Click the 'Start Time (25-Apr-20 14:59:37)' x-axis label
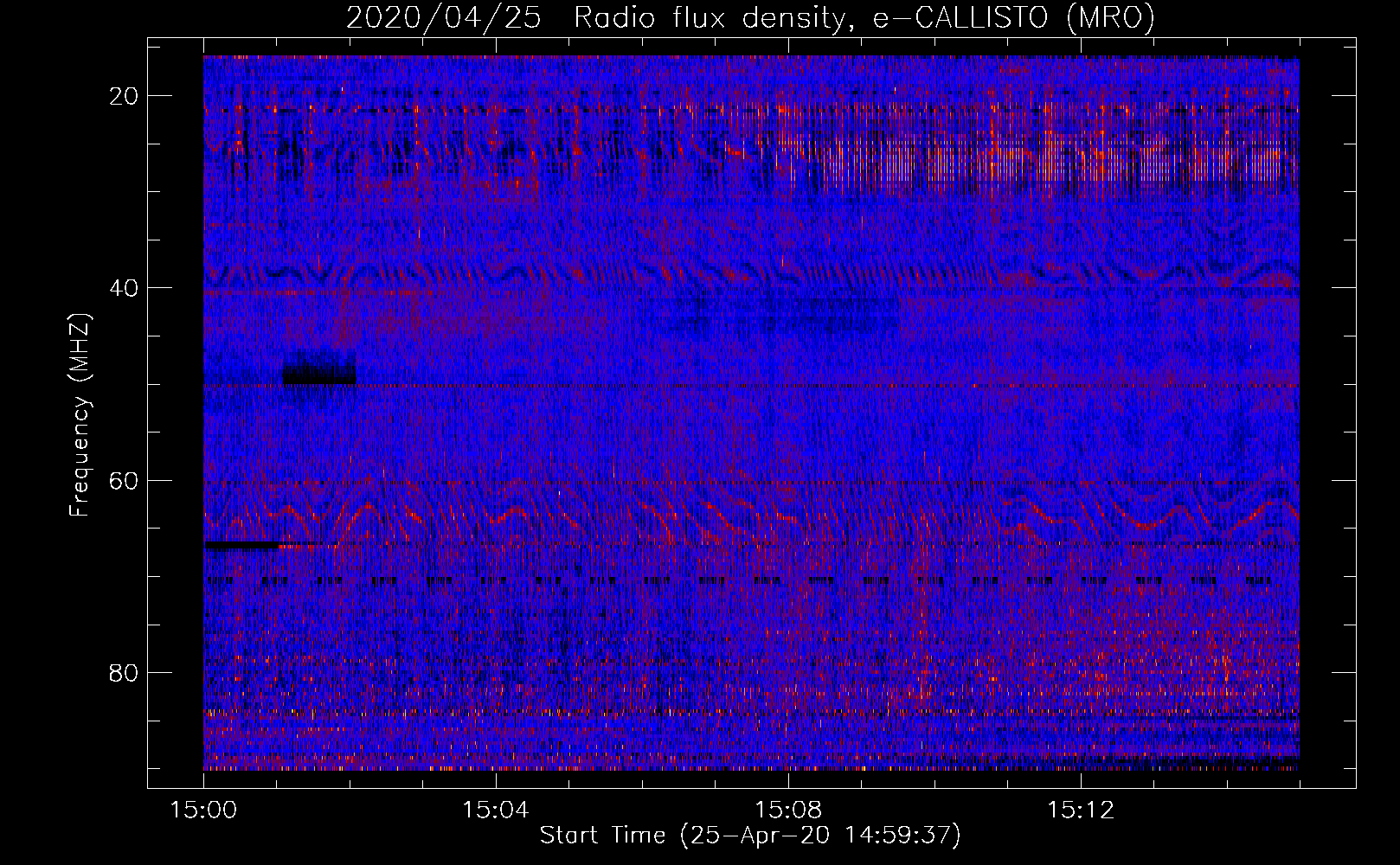 coord(750,836)
